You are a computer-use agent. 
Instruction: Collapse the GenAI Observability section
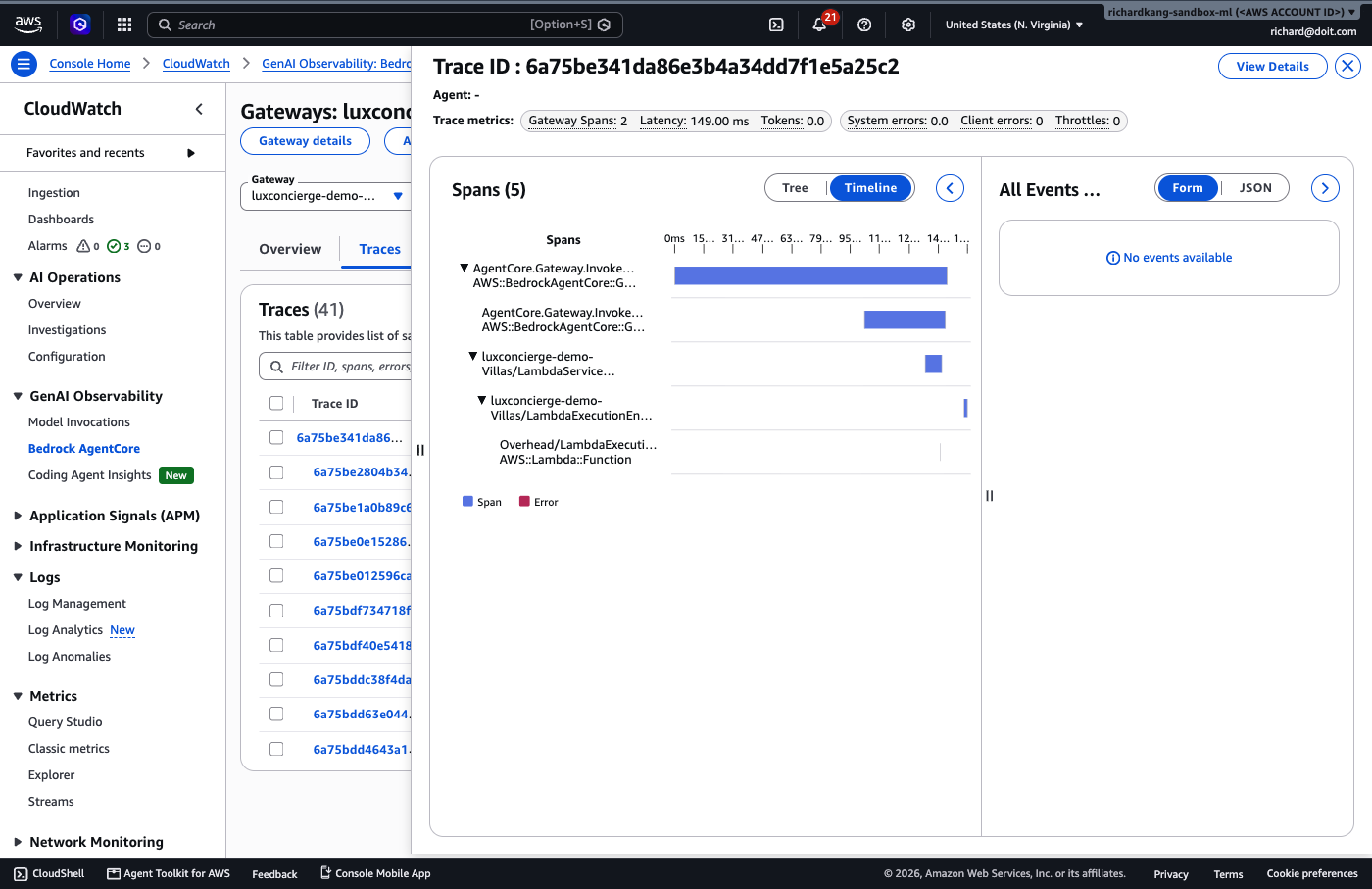point(18,396)
